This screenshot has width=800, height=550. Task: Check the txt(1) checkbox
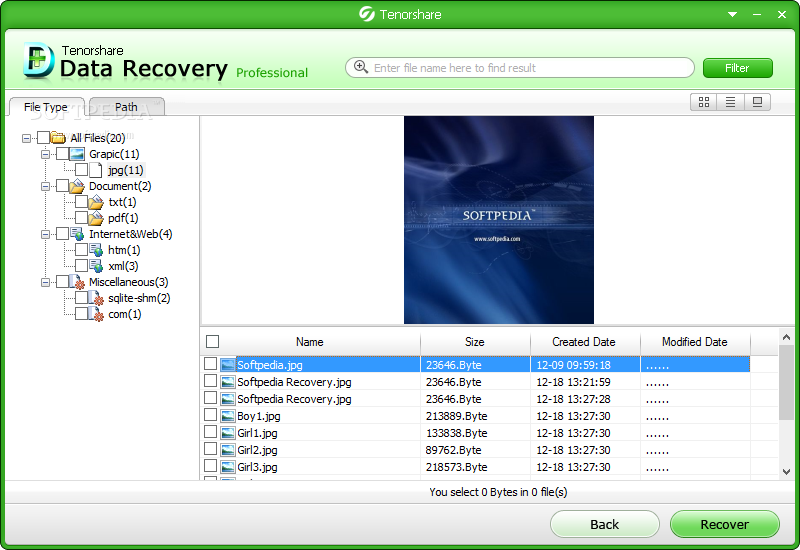81,202
